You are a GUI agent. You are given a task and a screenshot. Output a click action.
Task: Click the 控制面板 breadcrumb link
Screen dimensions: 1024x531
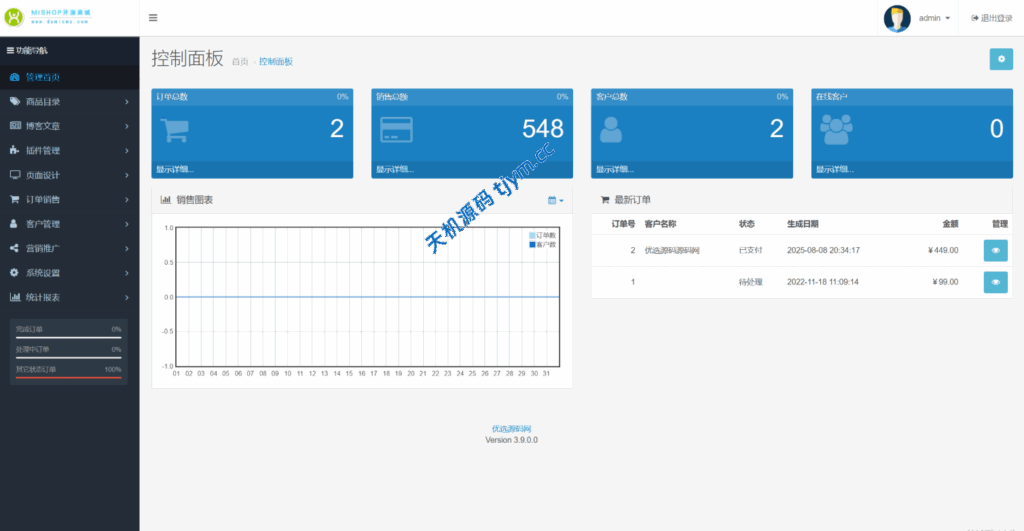tap(276, 61)
